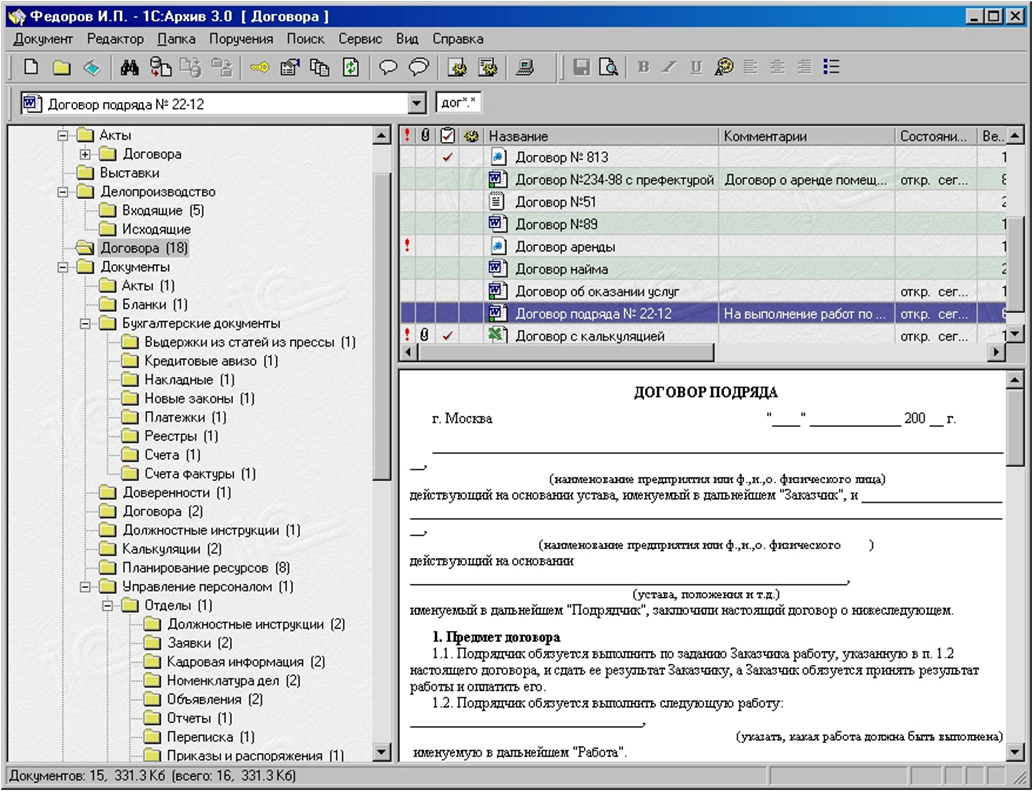
Task: Set center text alignment
Action: pyautogui.click(x=777, y=67)
